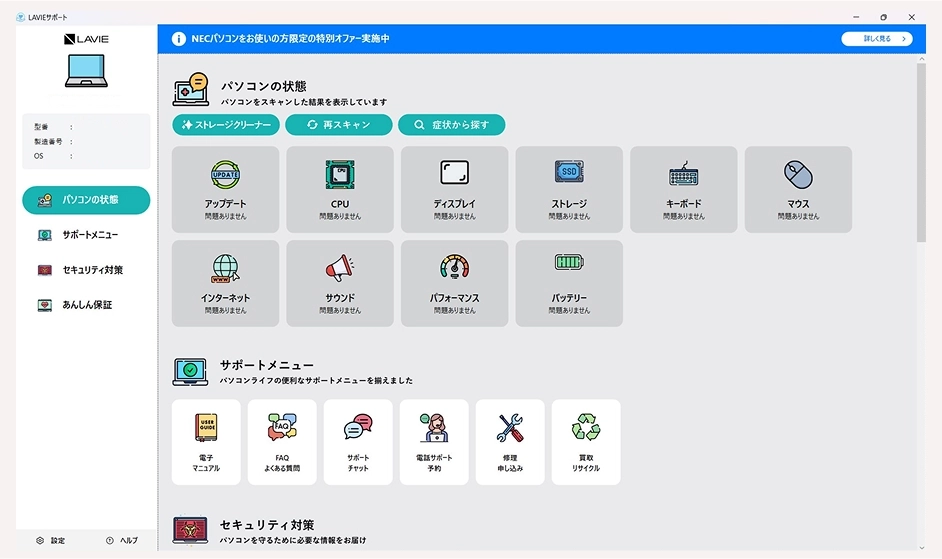This screenshot has height=559, width=942.
Task: Click the scrollbar down arrow
Action: pos(922,548)
